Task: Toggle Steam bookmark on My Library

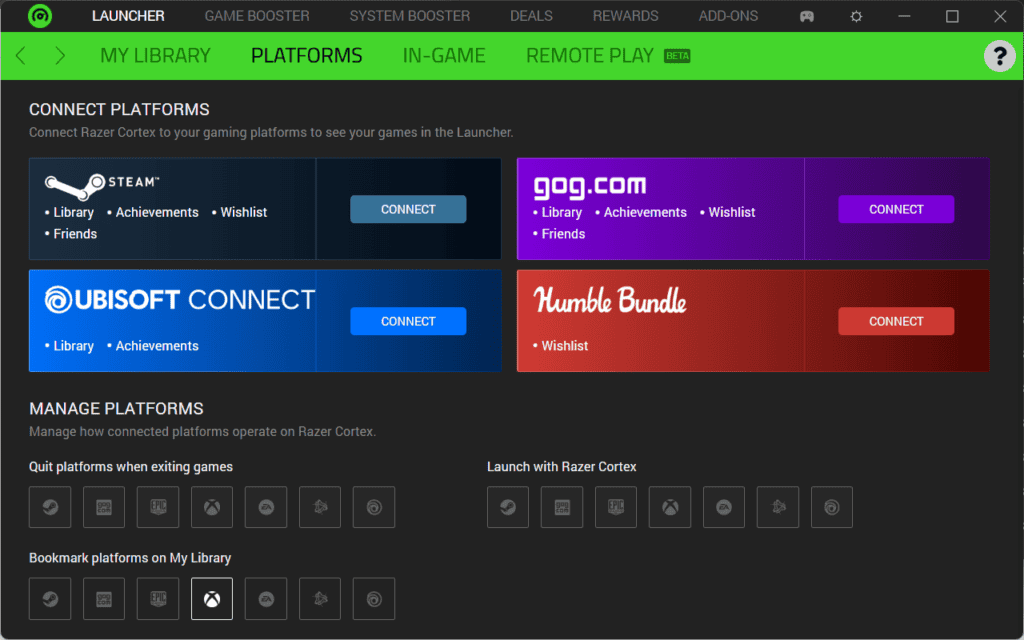Action: [x=50, y=598]
